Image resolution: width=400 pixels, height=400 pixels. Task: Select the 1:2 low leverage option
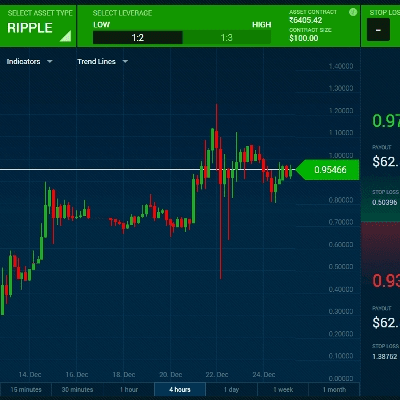point(138,38)
